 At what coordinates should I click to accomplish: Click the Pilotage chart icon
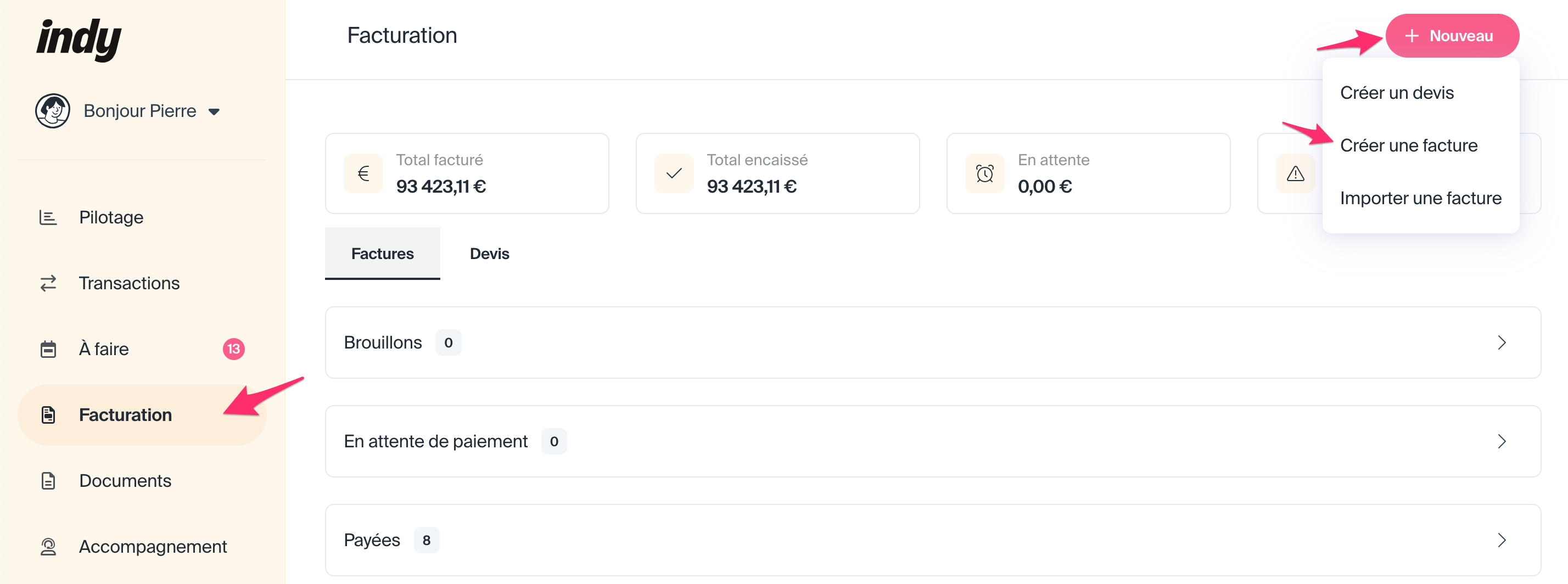coord(48,217)
